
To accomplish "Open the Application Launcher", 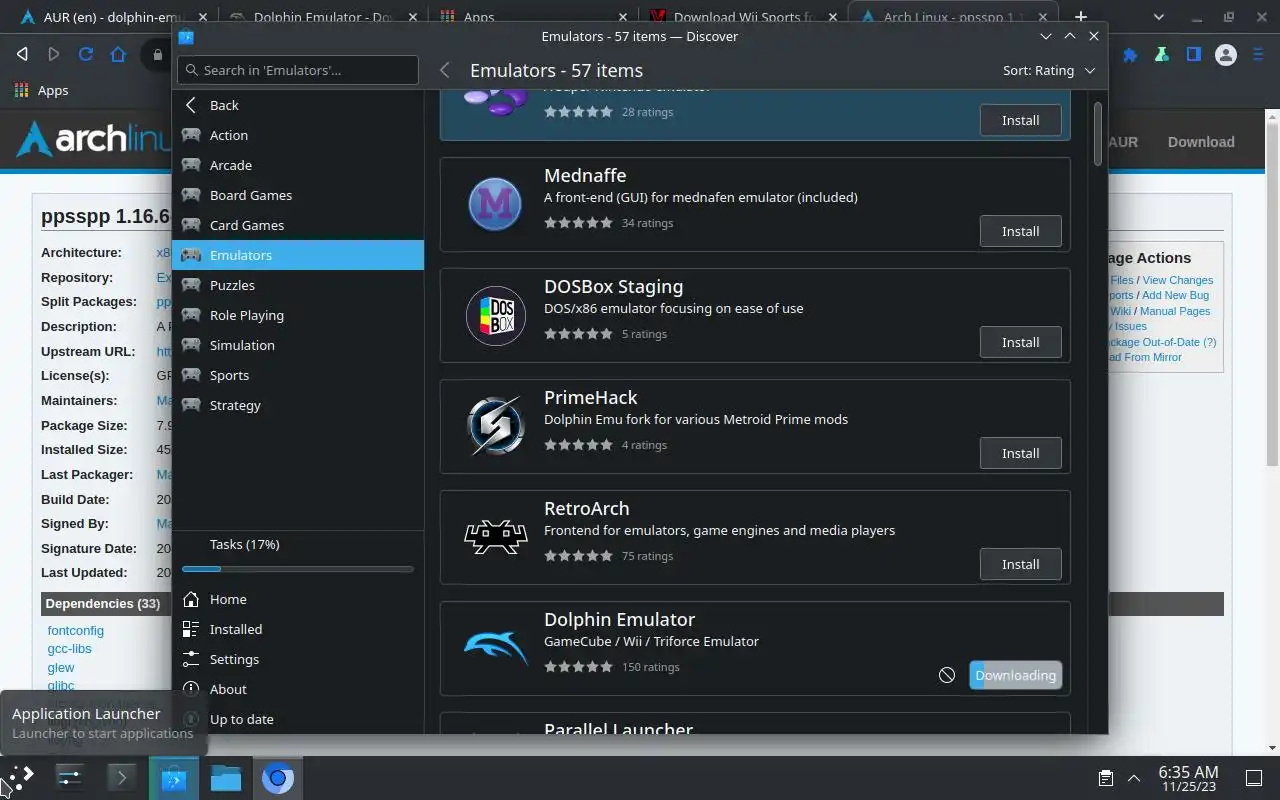I will (x=18, y=777).
